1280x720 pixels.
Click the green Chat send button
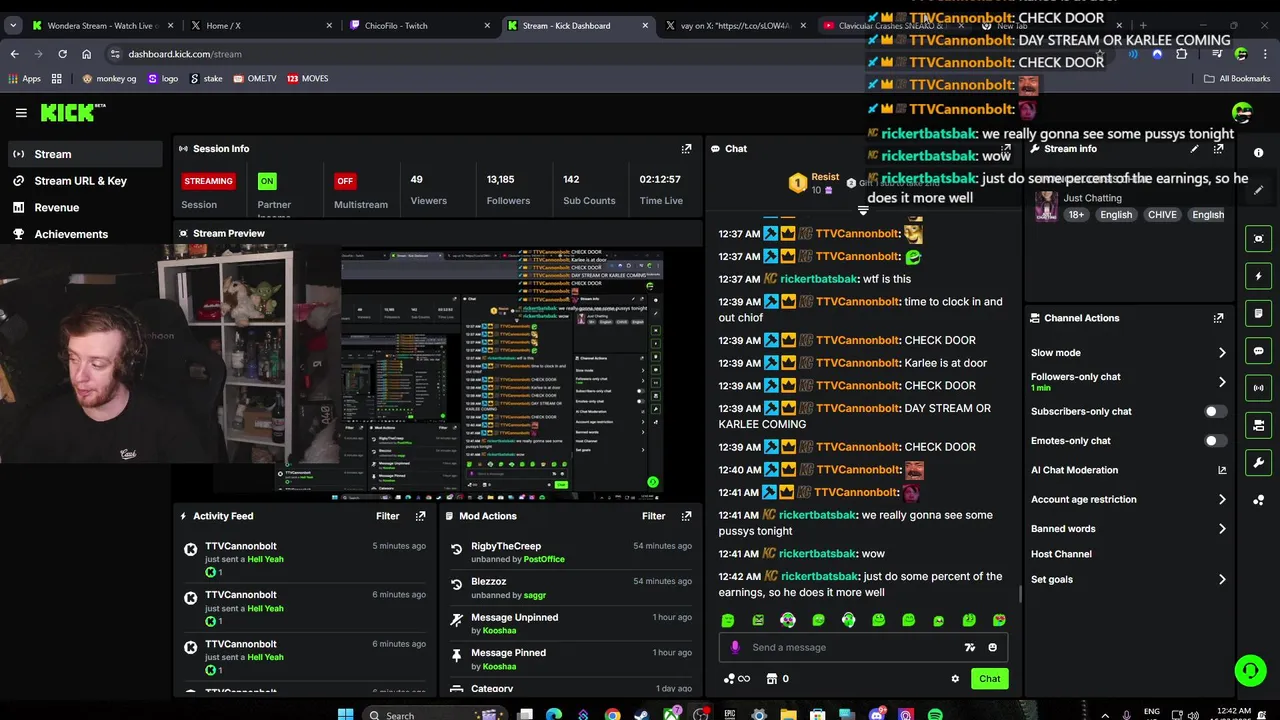tap(989, 679)
